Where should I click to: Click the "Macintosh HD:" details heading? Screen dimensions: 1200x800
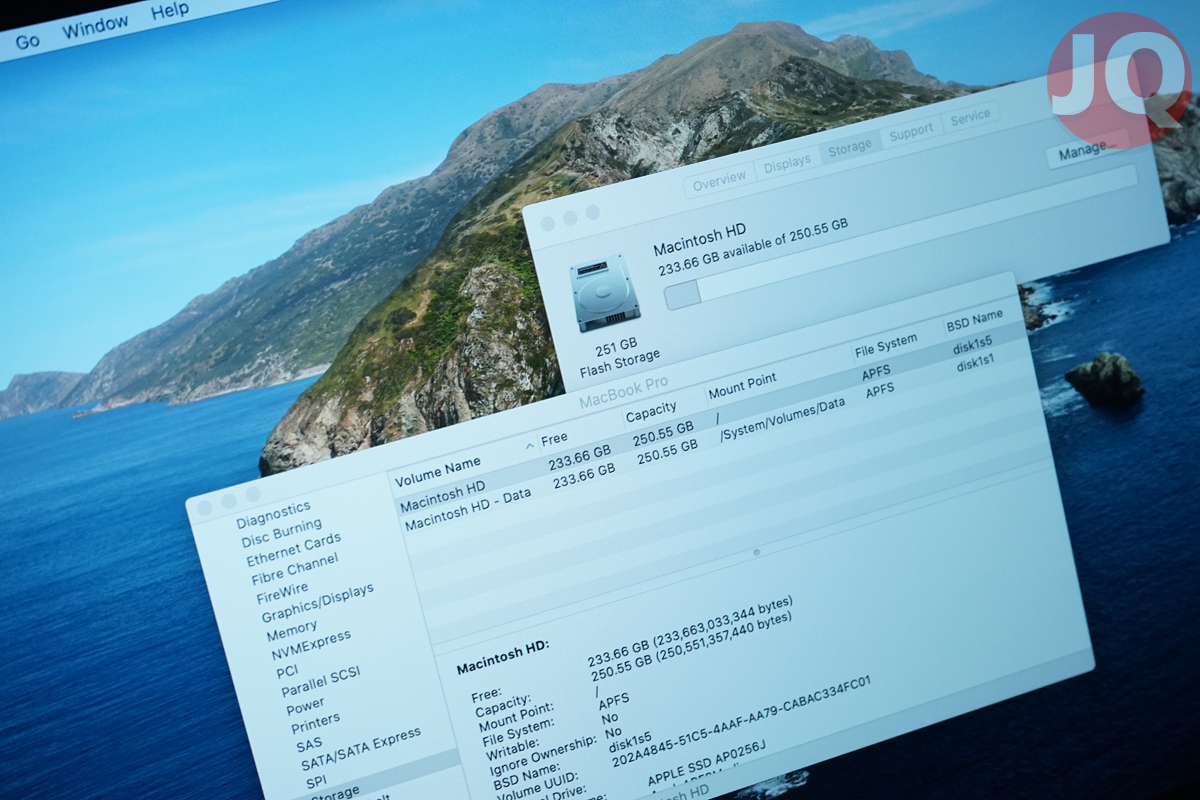(x=503, y=659)
